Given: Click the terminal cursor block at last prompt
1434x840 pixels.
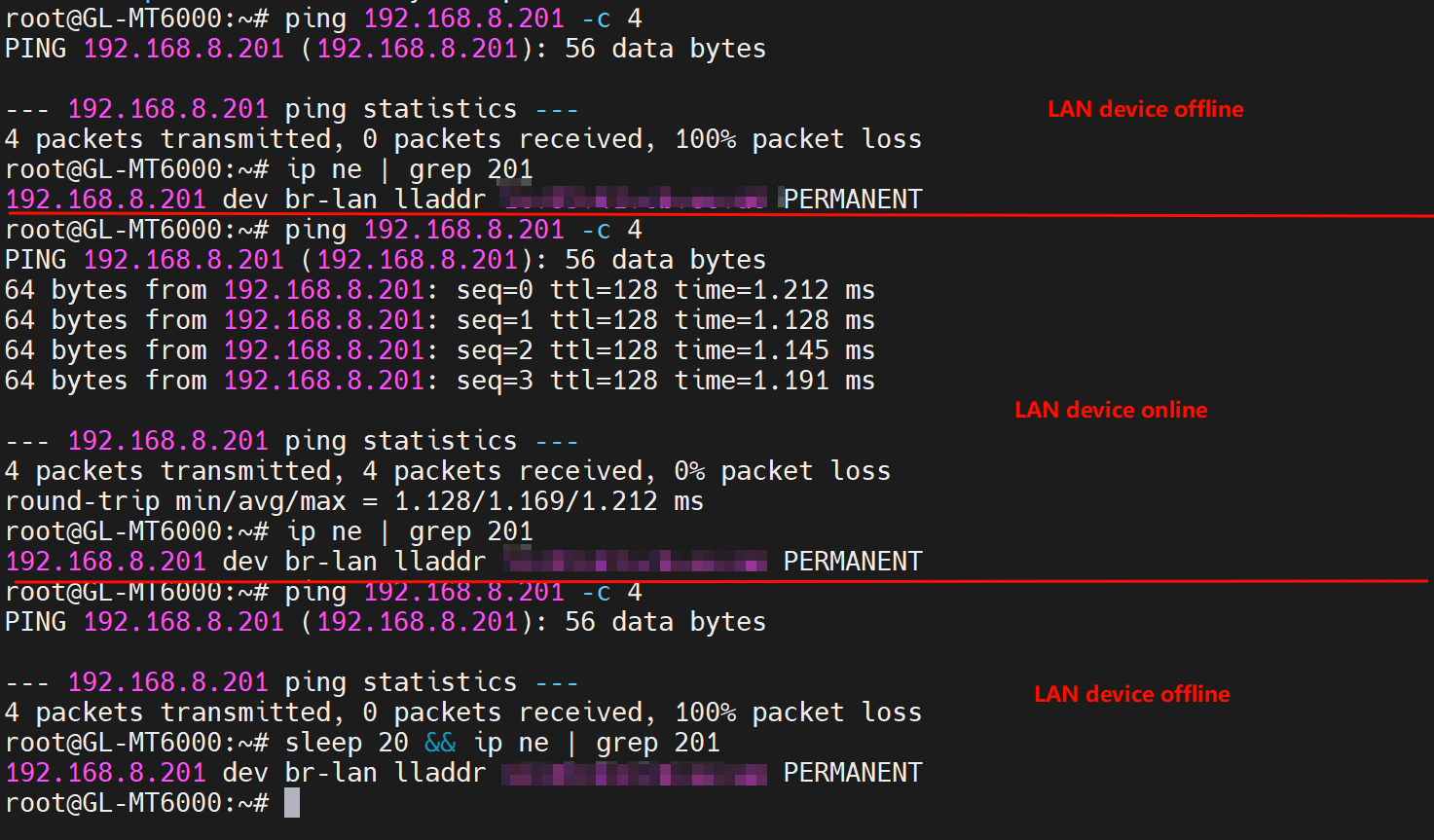Looking at the screenshot, I should coord(292,803).
